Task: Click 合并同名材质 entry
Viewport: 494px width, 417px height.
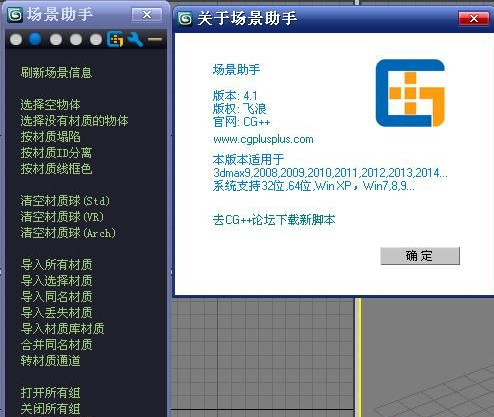Action: 56,344
